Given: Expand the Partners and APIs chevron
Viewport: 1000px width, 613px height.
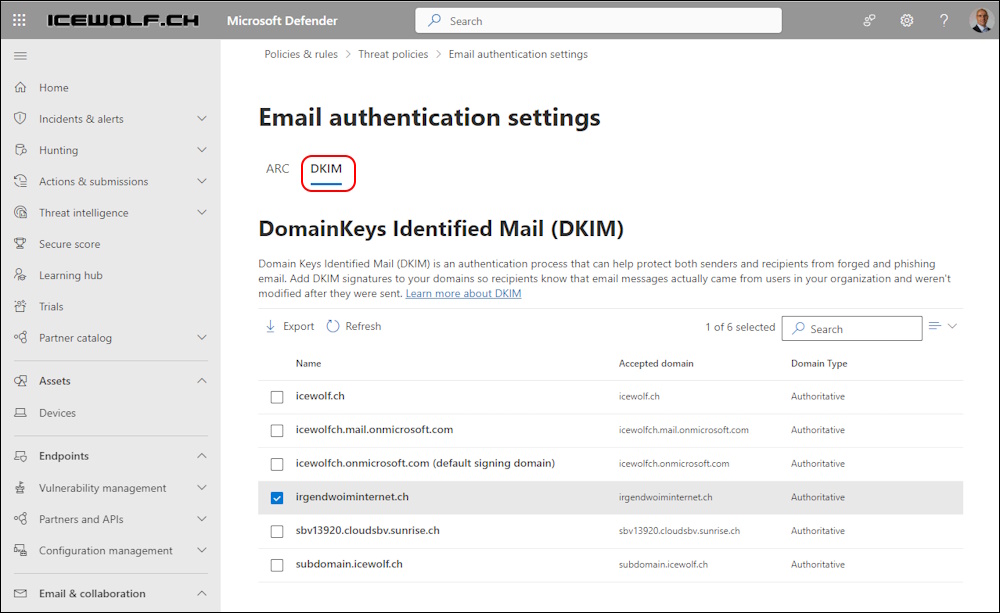Looking at the screenshot, I should pyautogui.click(x=202, y=519).
